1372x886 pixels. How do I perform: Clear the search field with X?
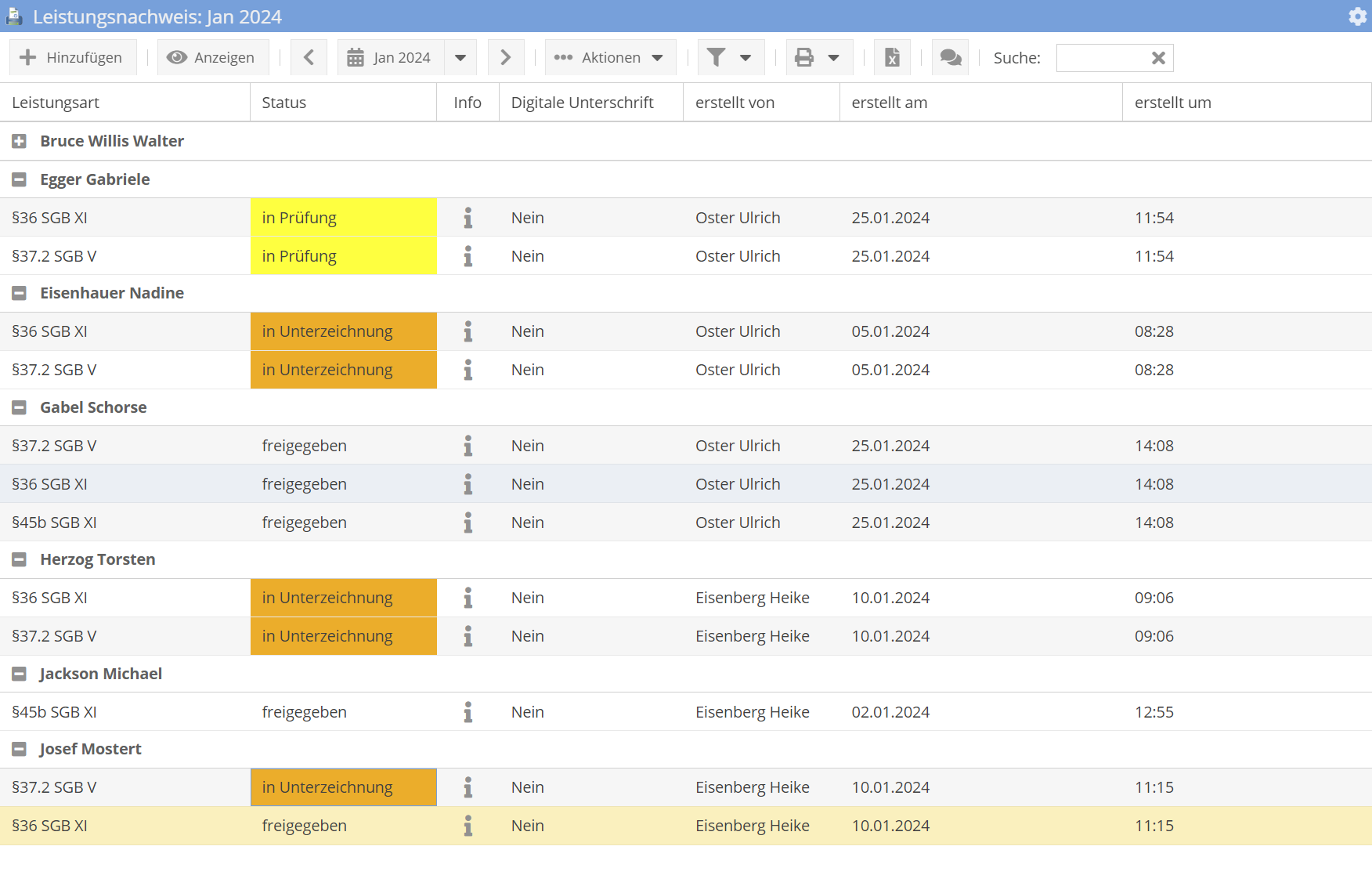pos(1158,58)
